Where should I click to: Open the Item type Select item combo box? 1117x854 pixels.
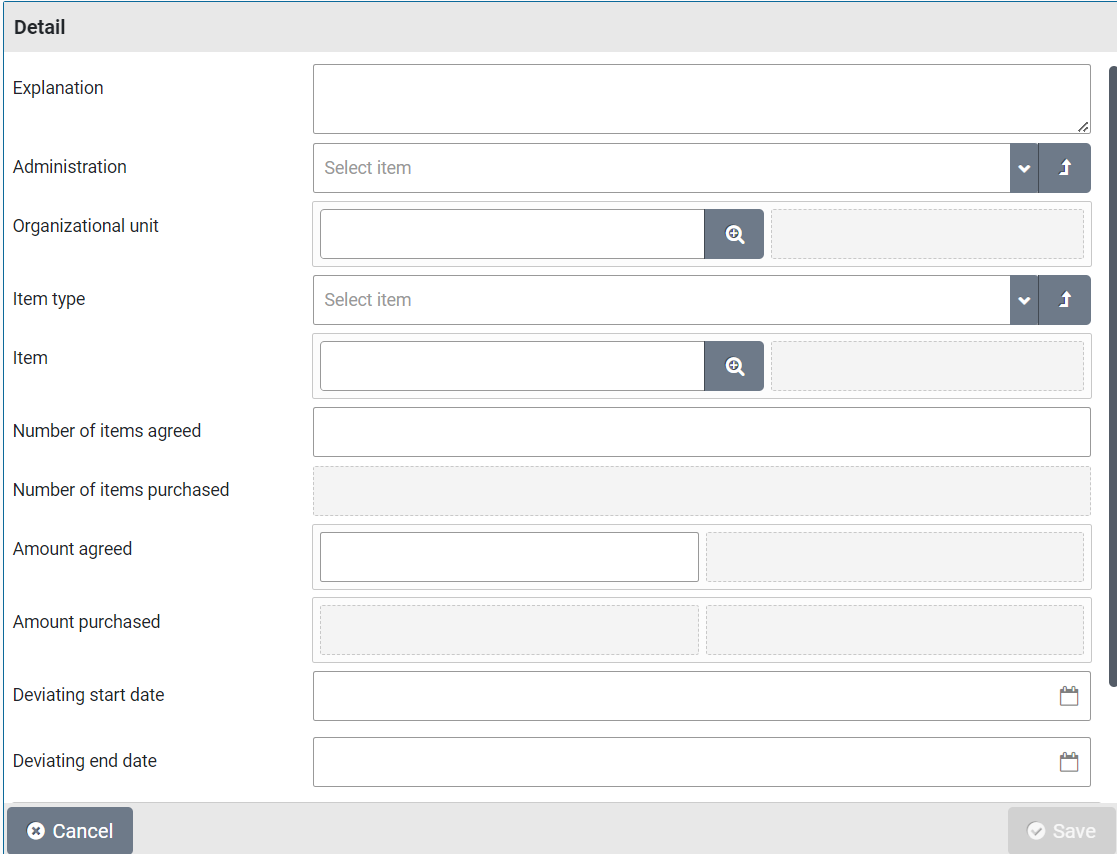pos(660,300)
